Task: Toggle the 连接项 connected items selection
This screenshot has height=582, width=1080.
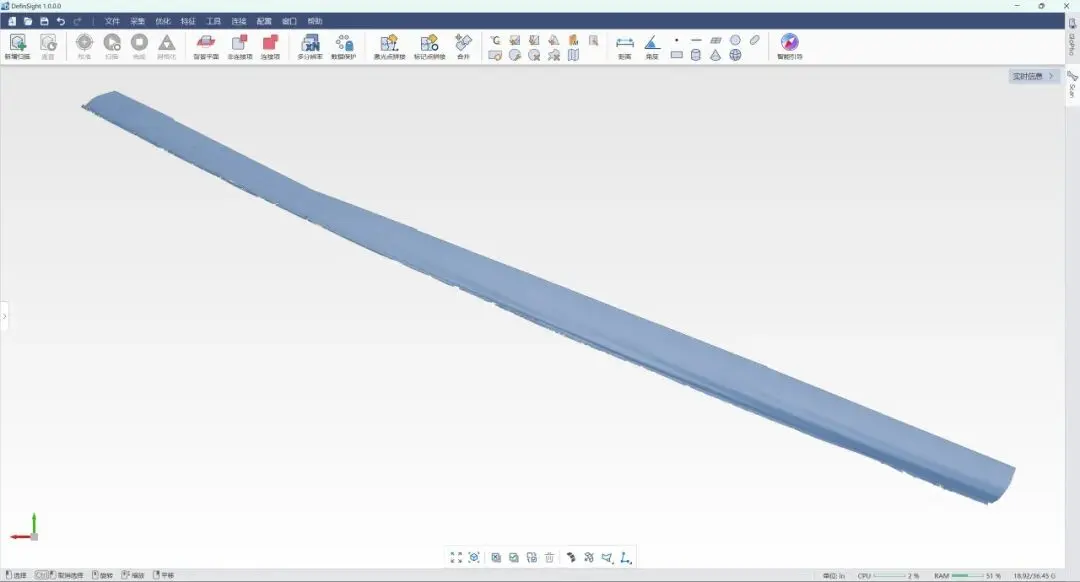Action: pos(270,45)
